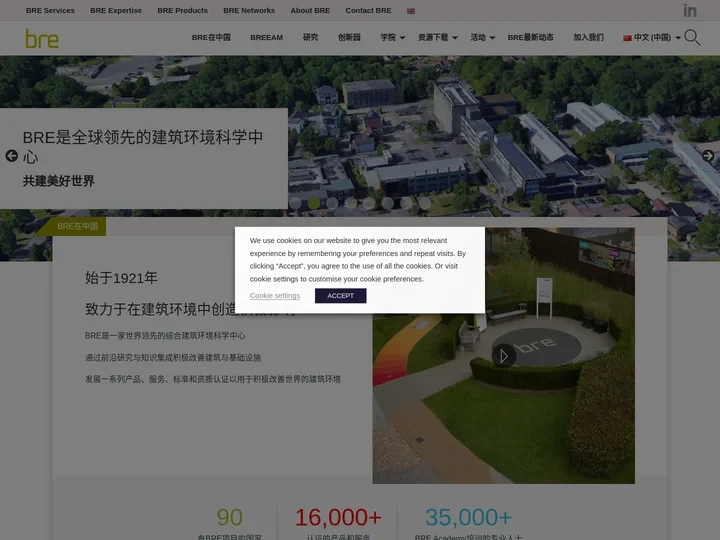Open the Contact BRE menu
Viewport: 720px width, 540px height.
coord(368,11)
